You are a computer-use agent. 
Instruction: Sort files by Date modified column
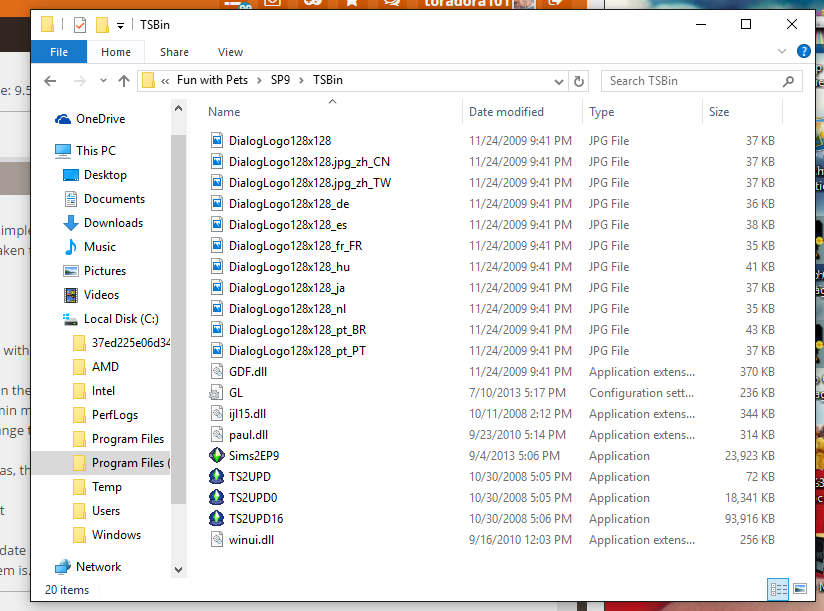tap(506, 112)
